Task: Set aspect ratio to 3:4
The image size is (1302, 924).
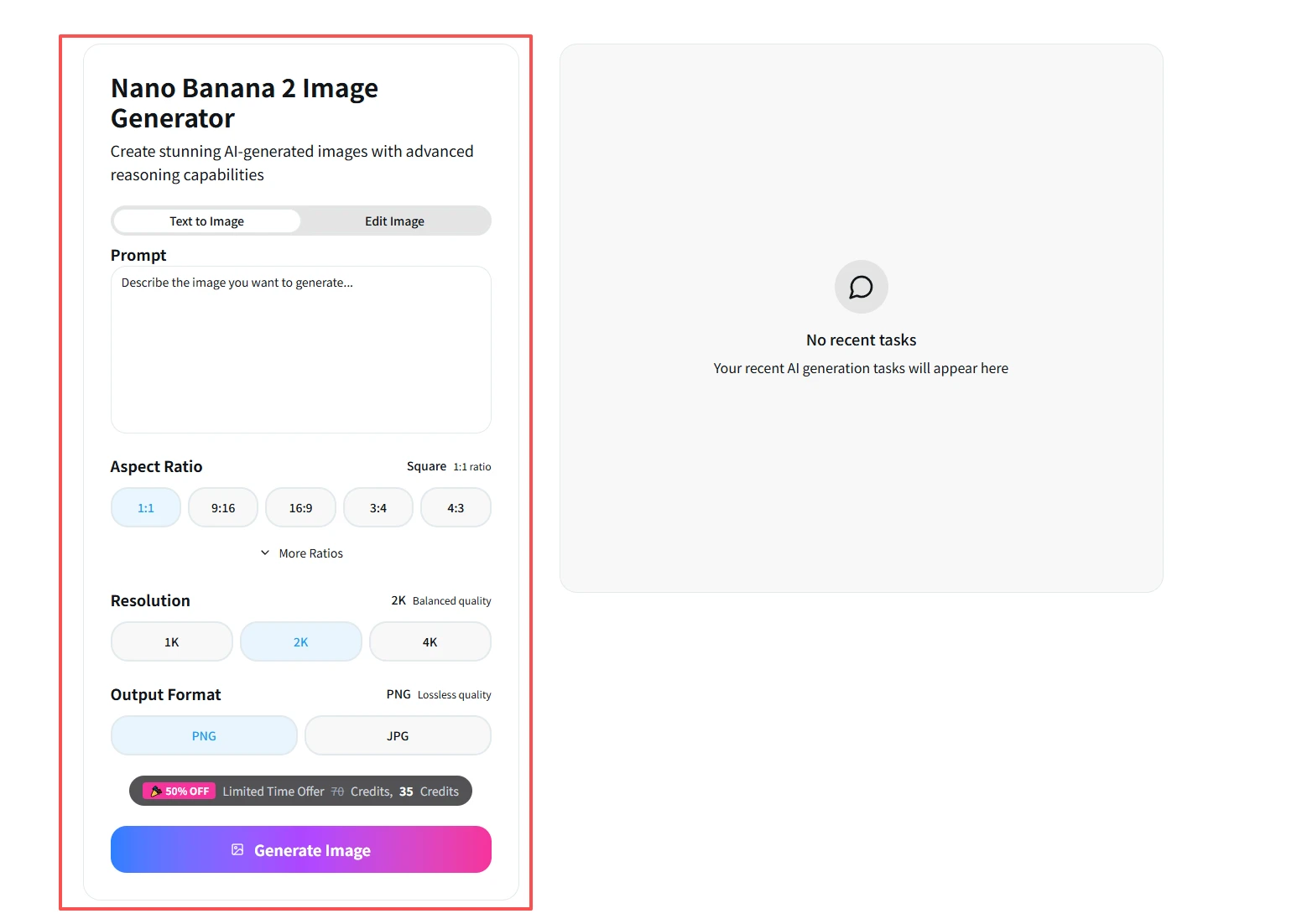Action: coord(378,508)
